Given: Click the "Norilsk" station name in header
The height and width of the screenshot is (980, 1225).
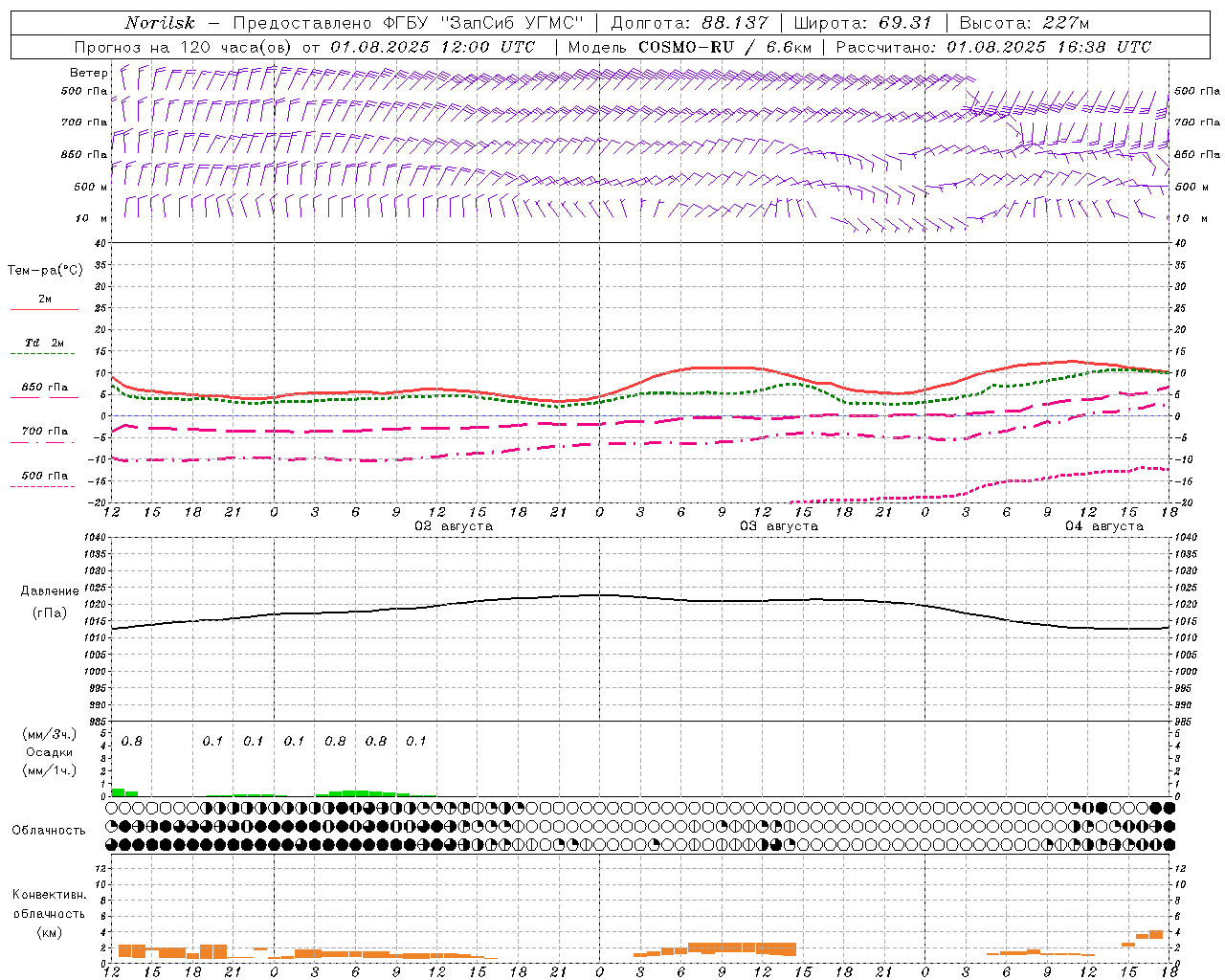Looking at the screenshot, I should (160, 23).
